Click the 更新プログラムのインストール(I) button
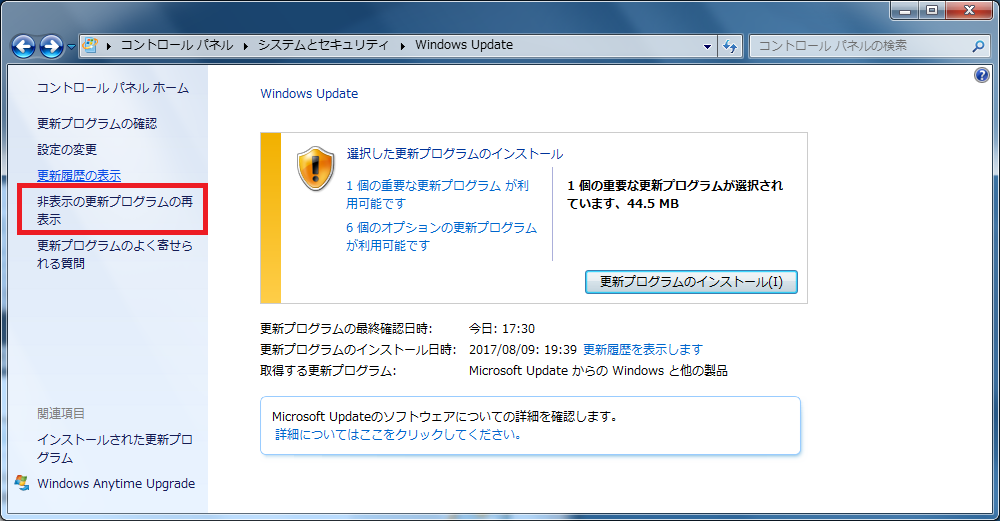1000x521 pixels. (691, 282)
